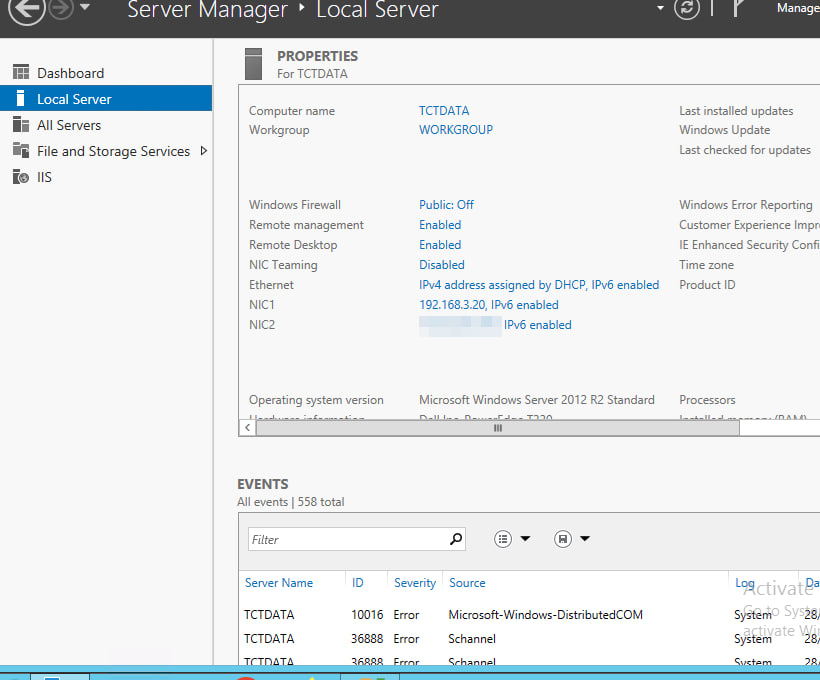Sort events by Log column
820x680 pixels.
tap(744, 583)
